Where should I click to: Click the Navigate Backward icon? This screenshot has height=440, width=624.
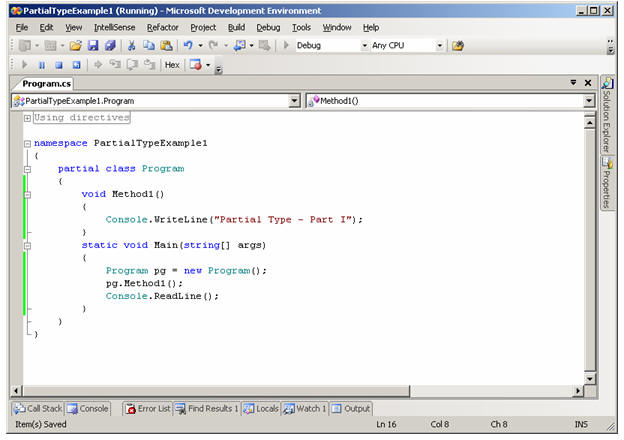[240, 46]
